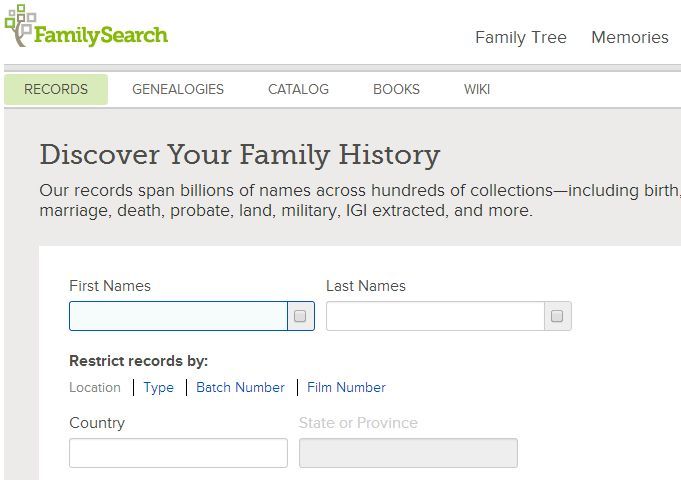Click the Discover Your Family History heading
The image size is (681, 480).
pos(240,155)
